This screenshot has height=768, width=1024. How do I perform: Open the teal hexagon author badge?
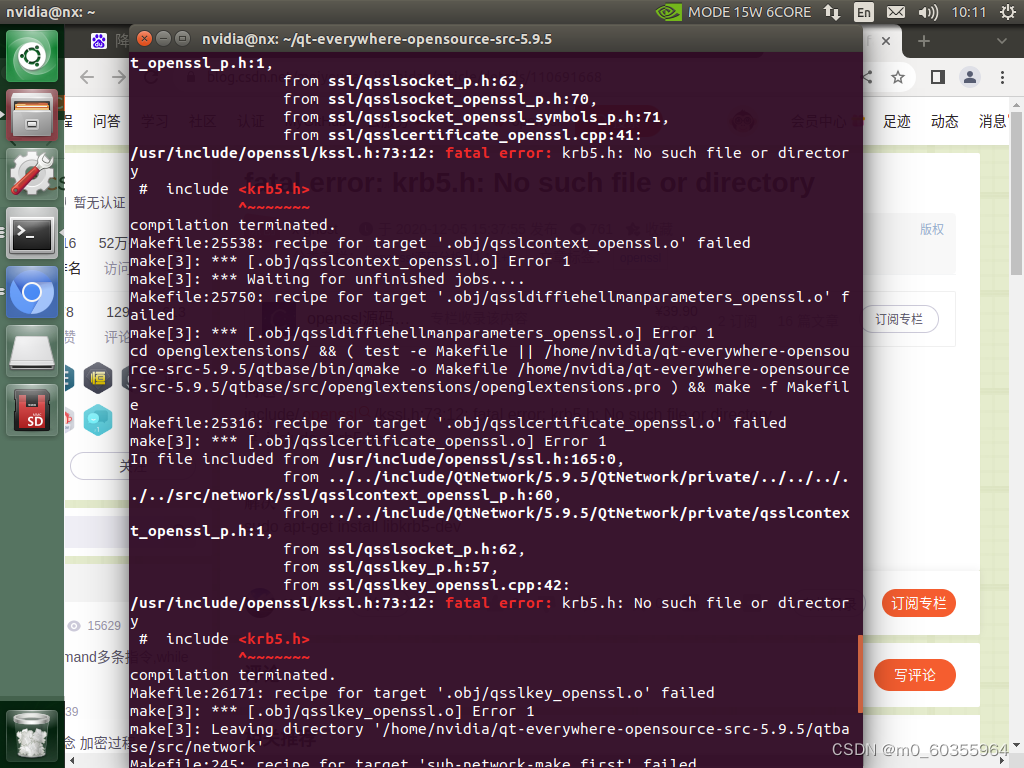click(x=98, y=419)
